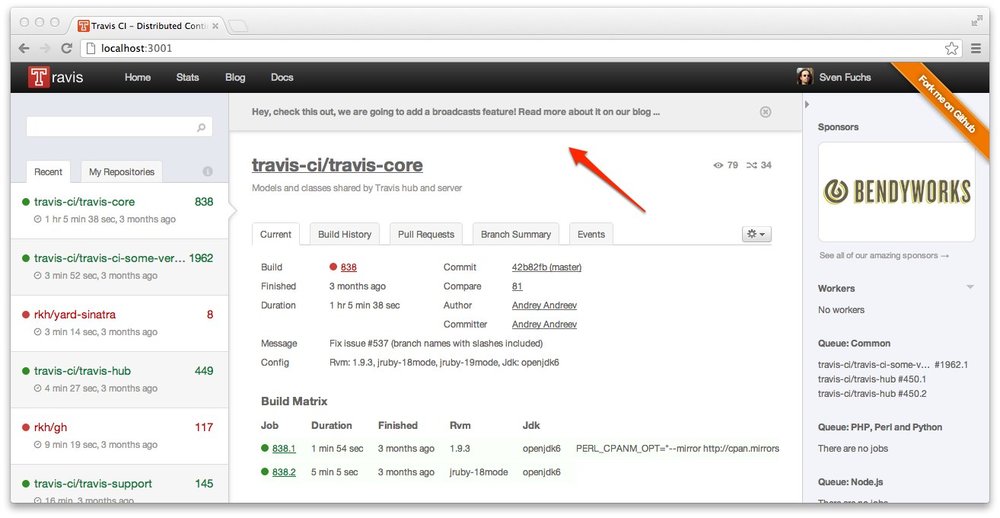The width and height of the screenshot is (1000, 518).
Task: Click the browser reload icon
Action: click(66, 48)
